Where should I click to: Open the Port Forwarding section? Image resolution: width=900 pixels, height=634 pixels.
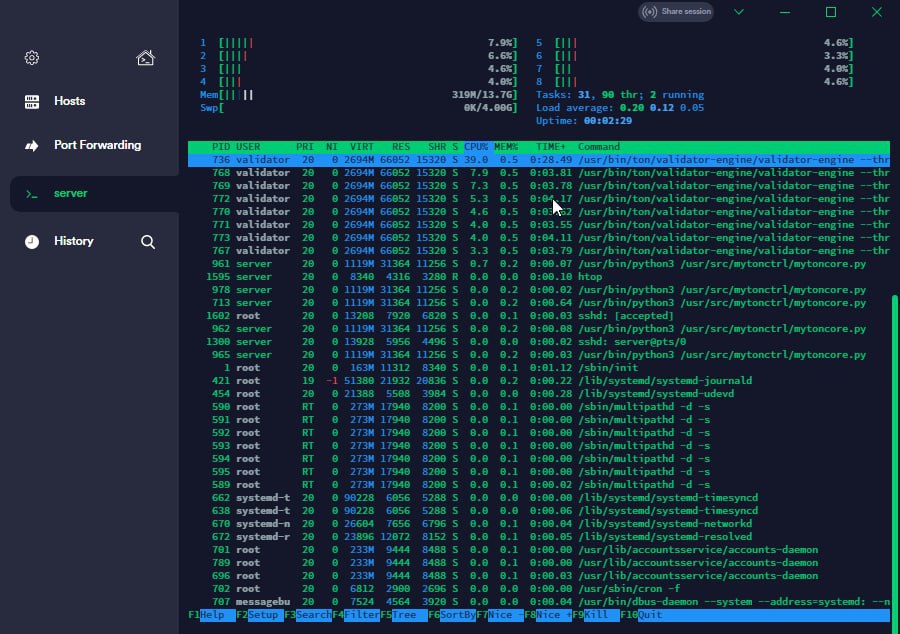[98, 145]
